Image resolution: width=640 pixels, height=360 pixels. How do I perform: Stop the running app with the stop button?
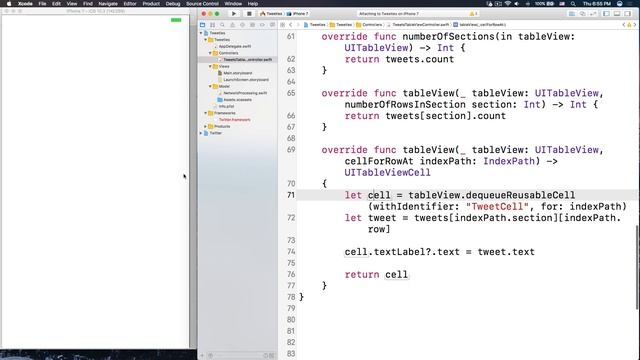pyautogui.click(x=249, y=13)
